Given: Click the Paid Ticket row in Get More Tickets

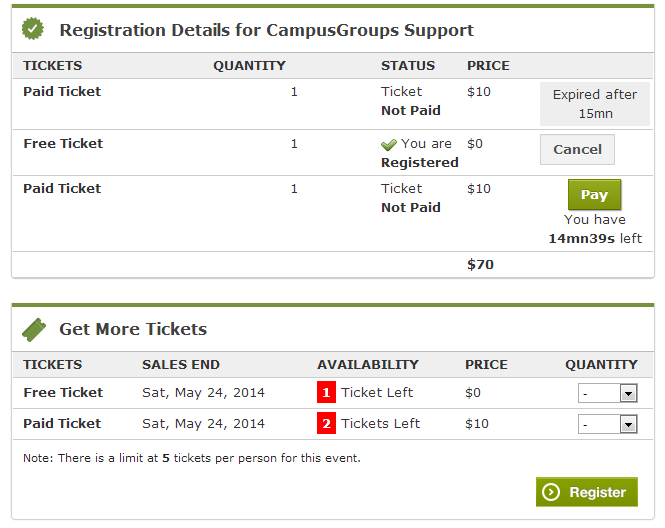Looking at the screenshot, I should click(333, 424).
